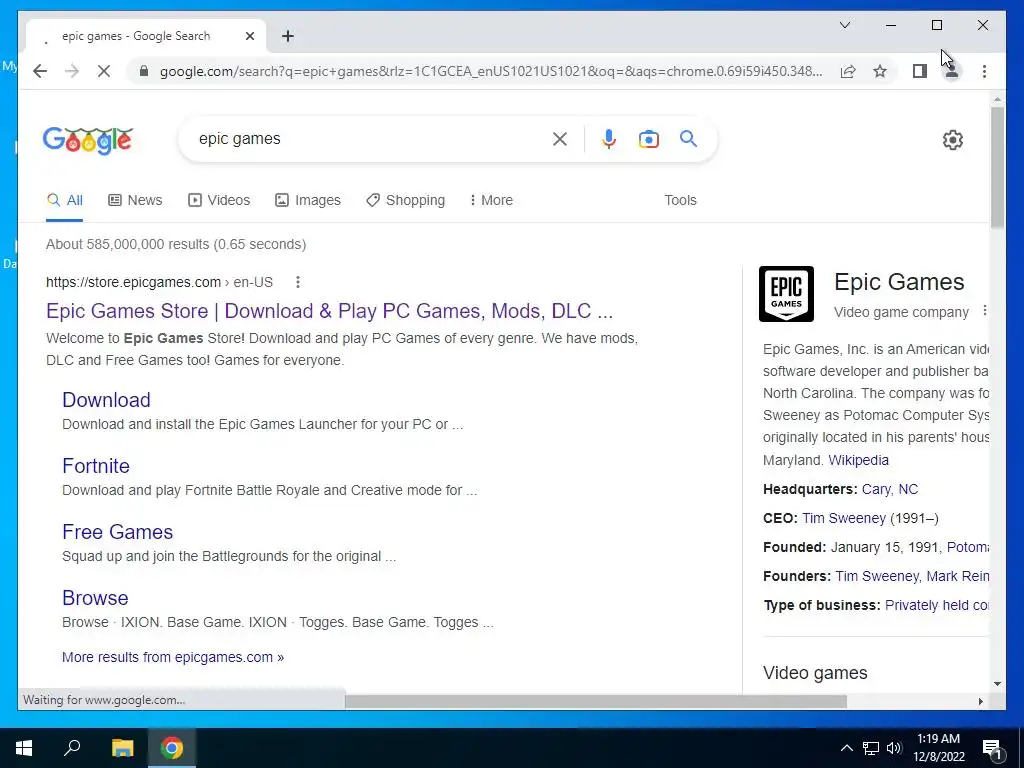
Task: Click the scroll right arrow at bottom
Action: coord(980,701)
